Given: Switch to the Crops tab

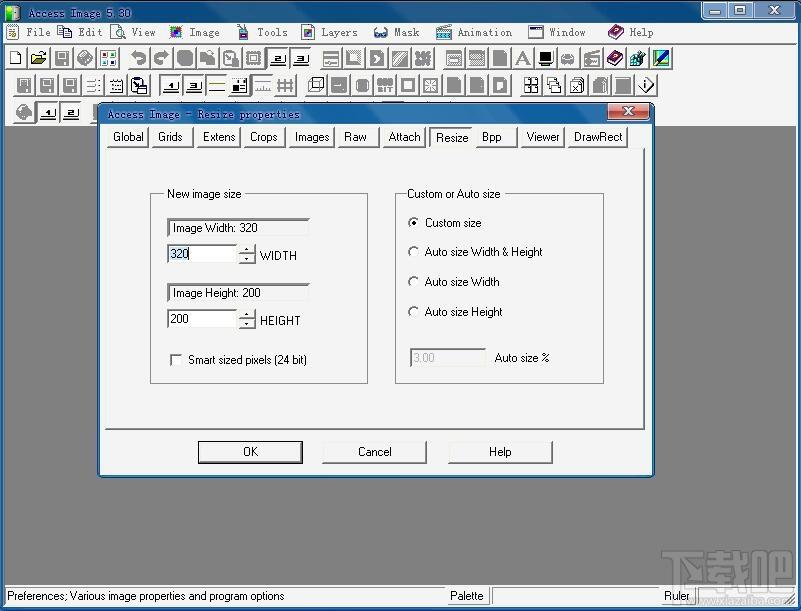Looking at the screenshot, I should click(x=264, y=137).
